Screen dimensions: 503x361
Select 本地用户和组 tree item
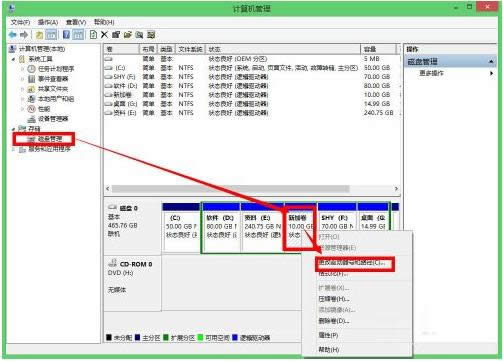pyautogui.click(x=56, y=99)
